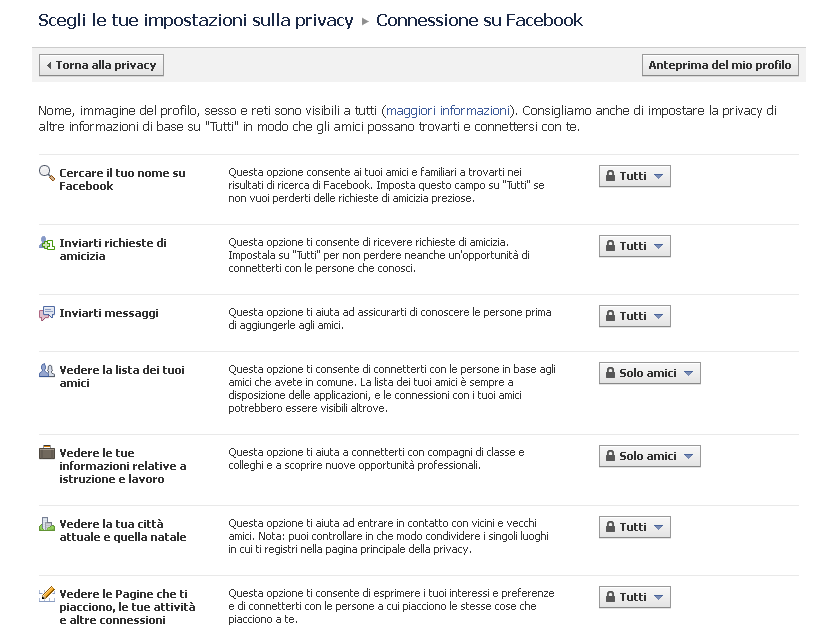Click the Connessione su Facebook heading
This screenshot has width=835, height=634.
479,20
